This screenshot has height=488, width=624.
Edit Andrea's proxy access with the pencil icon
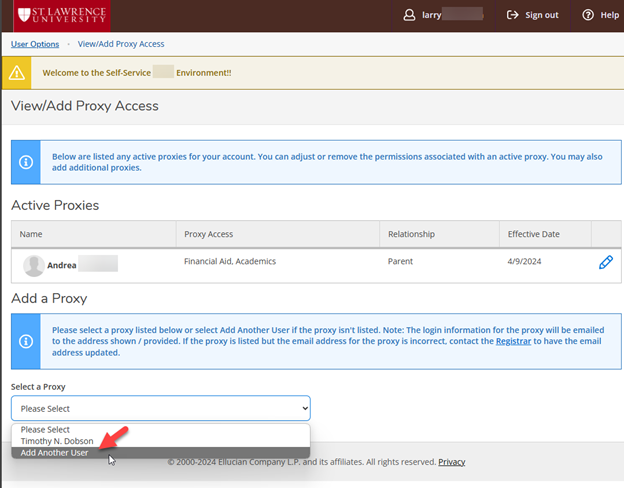605,262
